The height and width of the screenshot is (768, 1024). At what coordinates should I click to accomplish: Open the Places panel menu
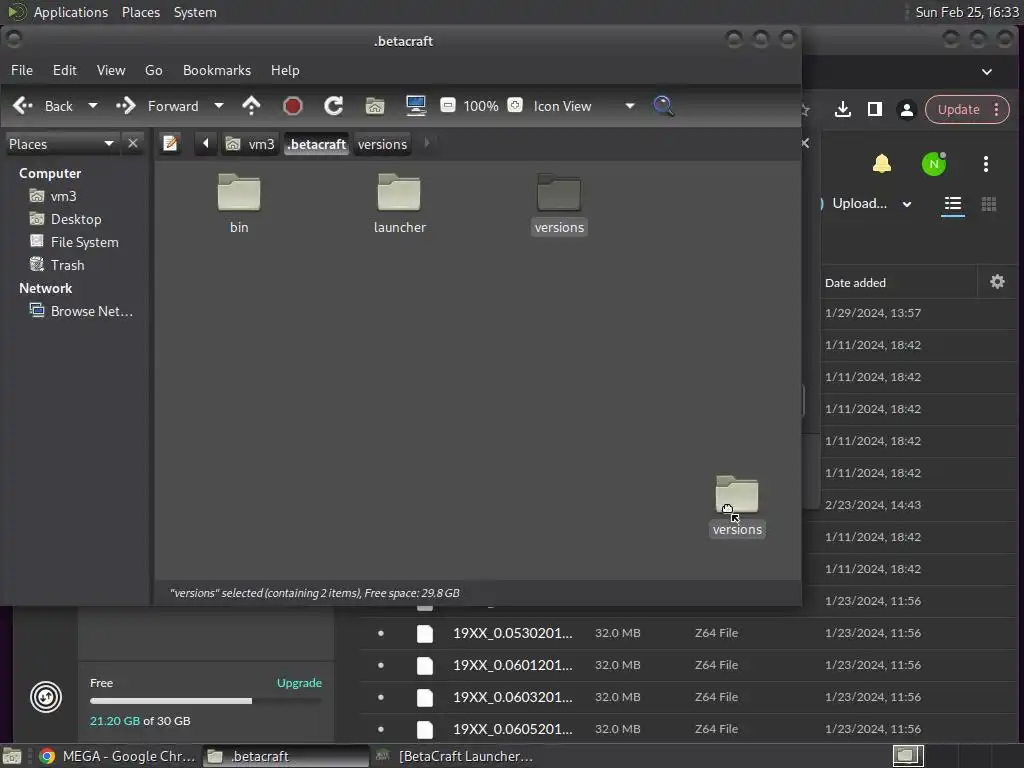coord(141,12)
